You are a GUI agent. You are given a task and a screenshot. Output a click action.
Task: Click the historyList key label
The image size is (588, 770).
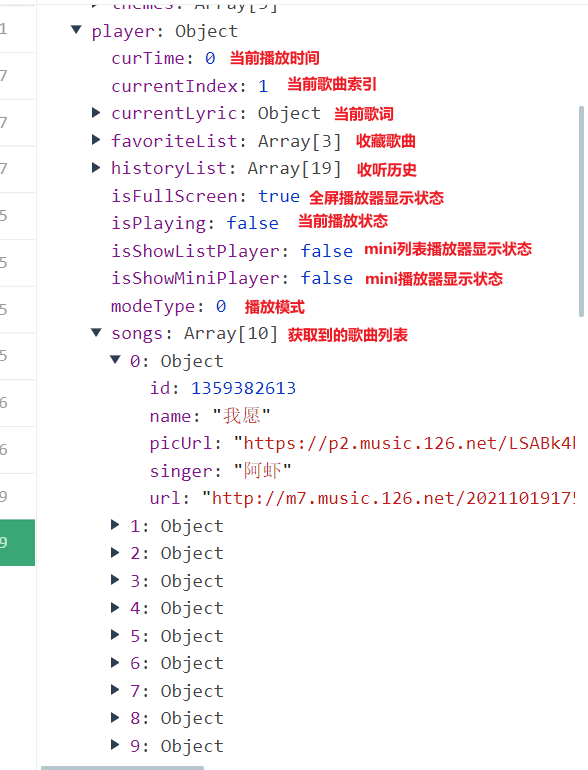(x=169, y=168)
